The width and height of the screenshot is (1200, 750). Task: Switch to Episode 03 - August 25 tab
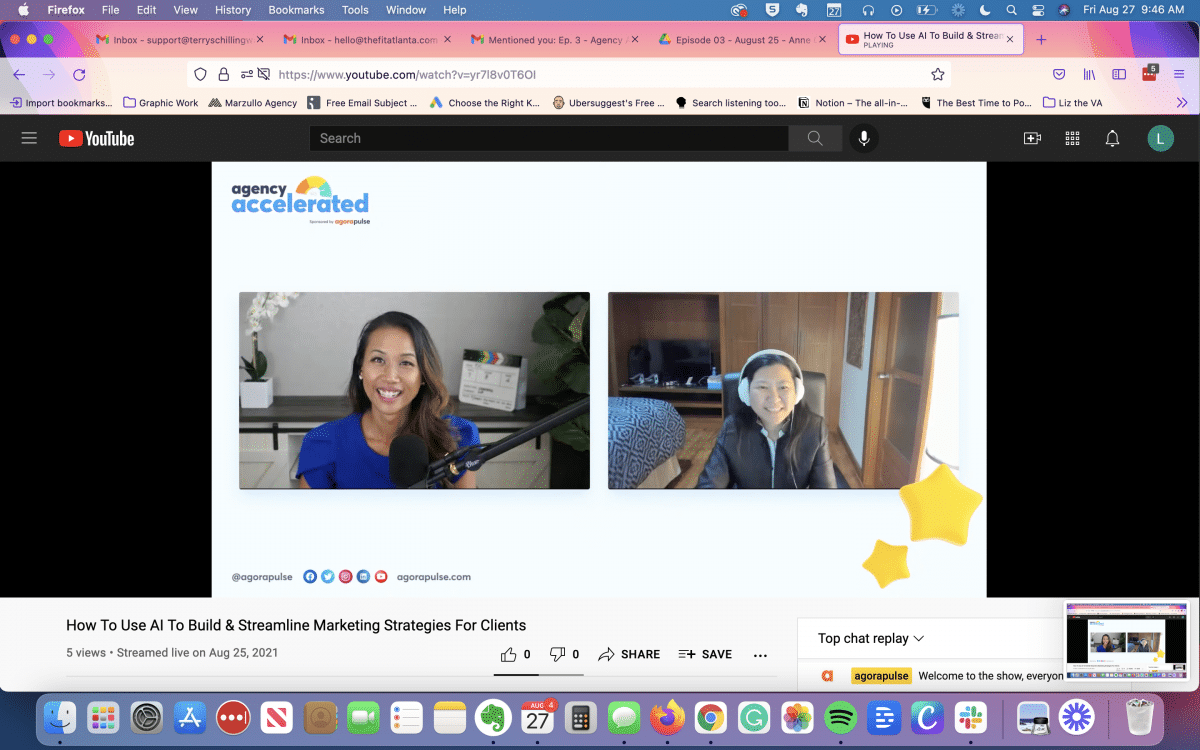point(735,40)
